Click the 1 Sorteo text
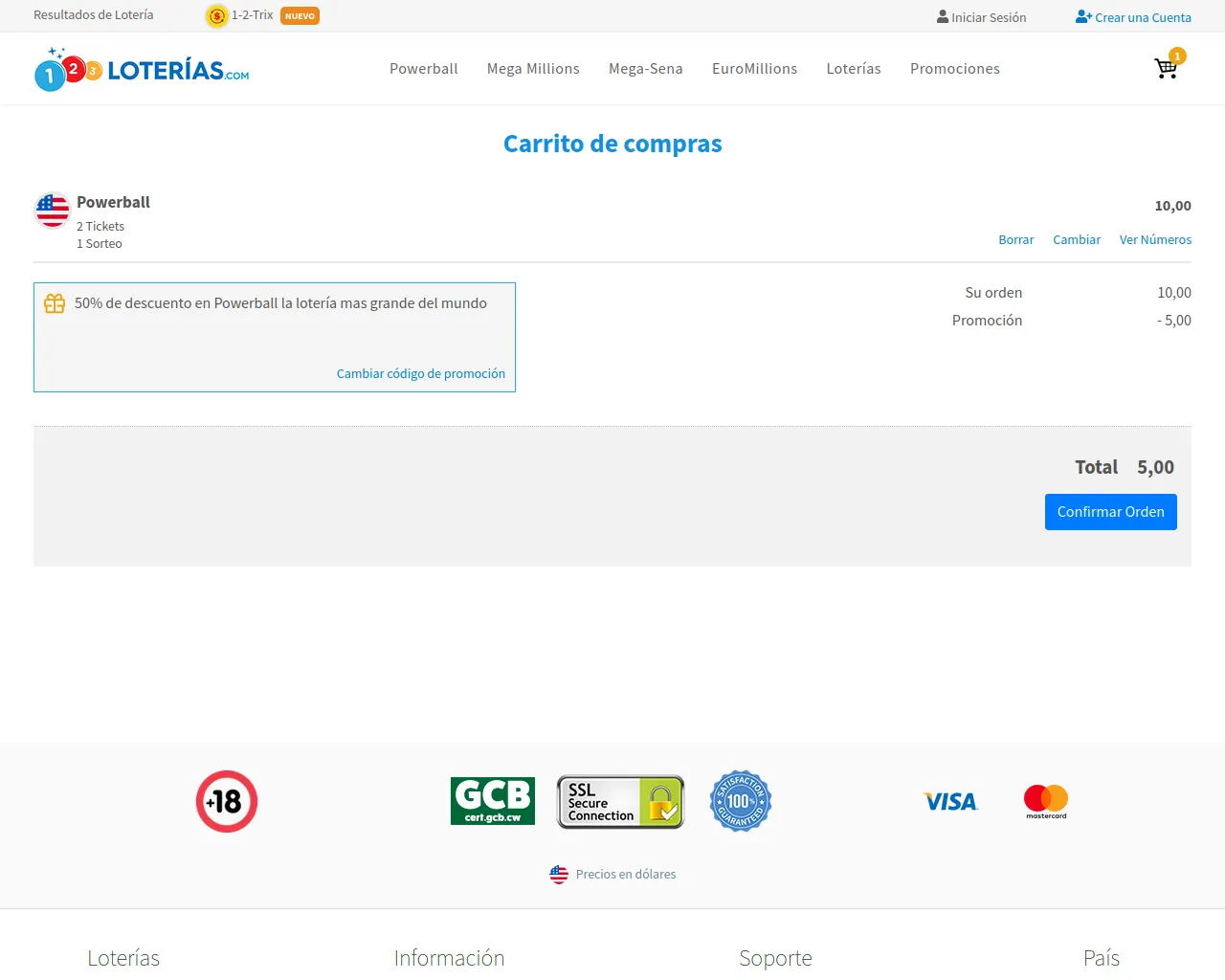This screenshot has height=980, width=1225. pos(100,244)
